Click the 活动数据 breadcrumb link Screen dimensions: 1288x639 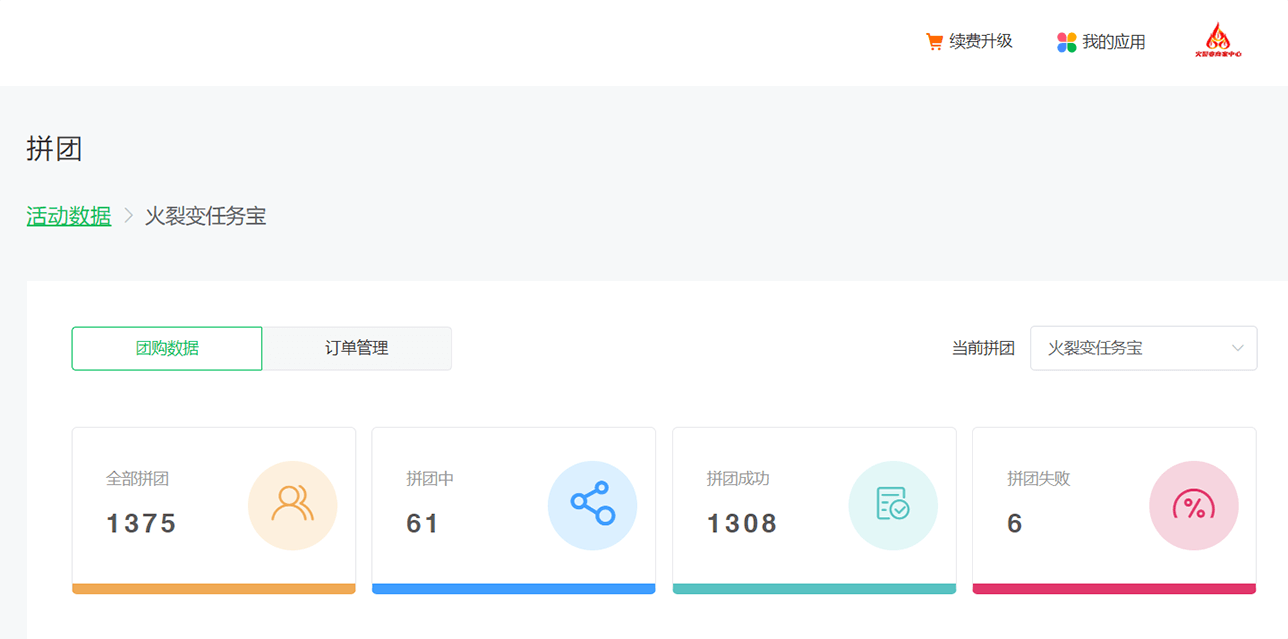69,215
